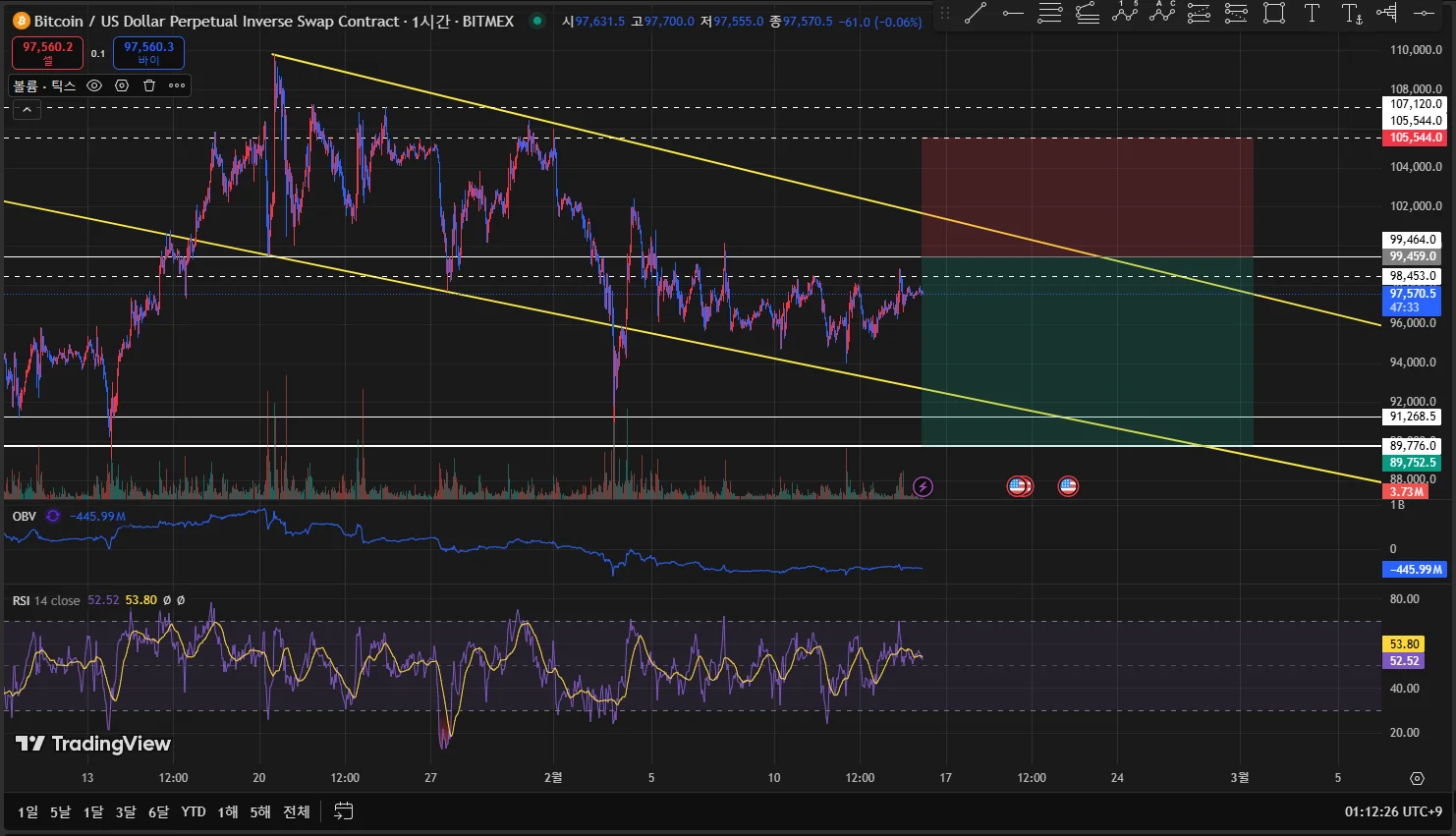Viewport: 1456px width, 836px height.
Task: Remove the 볼륨 indicator with trash icon
Action: [149, 85]
